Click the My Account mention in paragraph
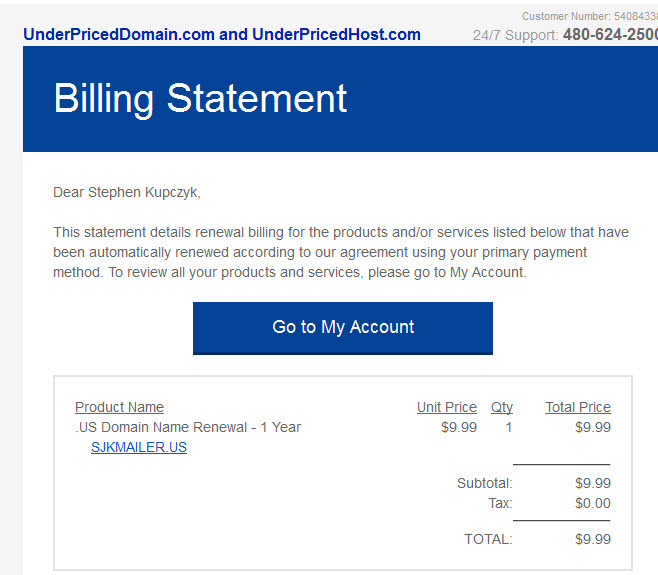 pos(487,272)
